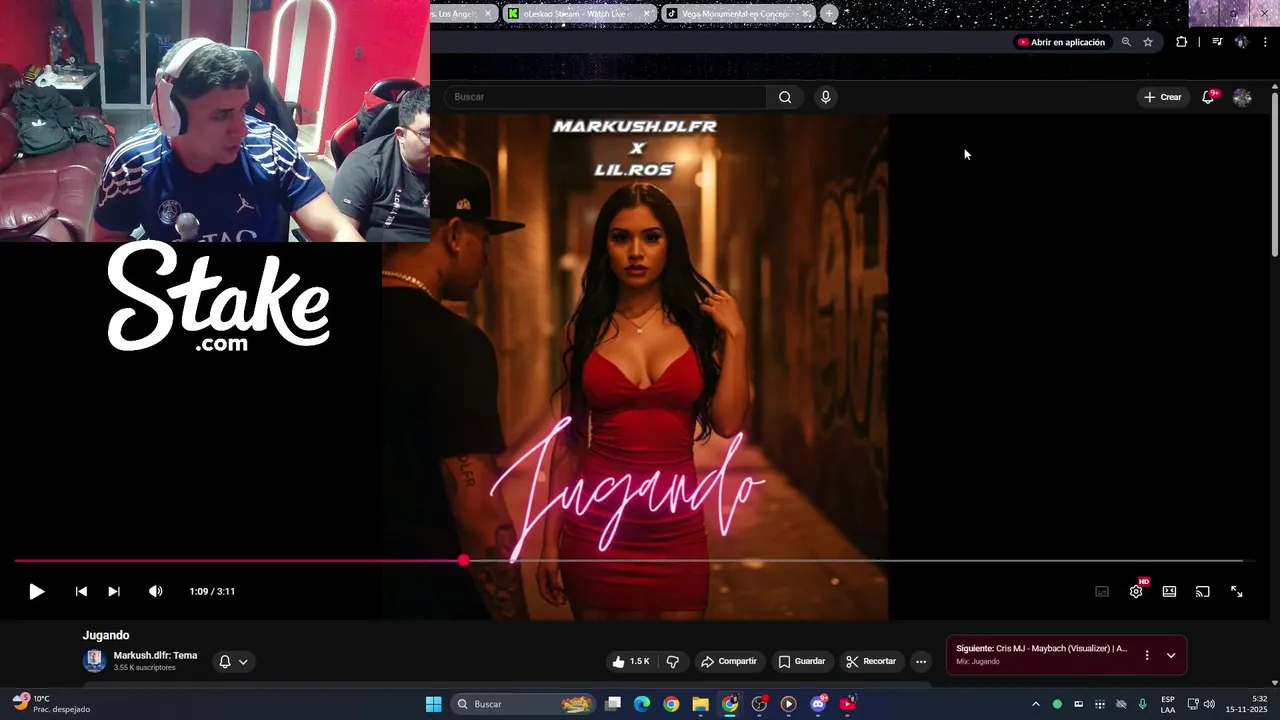
Task: Open options for the Siguiente queue
Action: (x=1147, y=655)
